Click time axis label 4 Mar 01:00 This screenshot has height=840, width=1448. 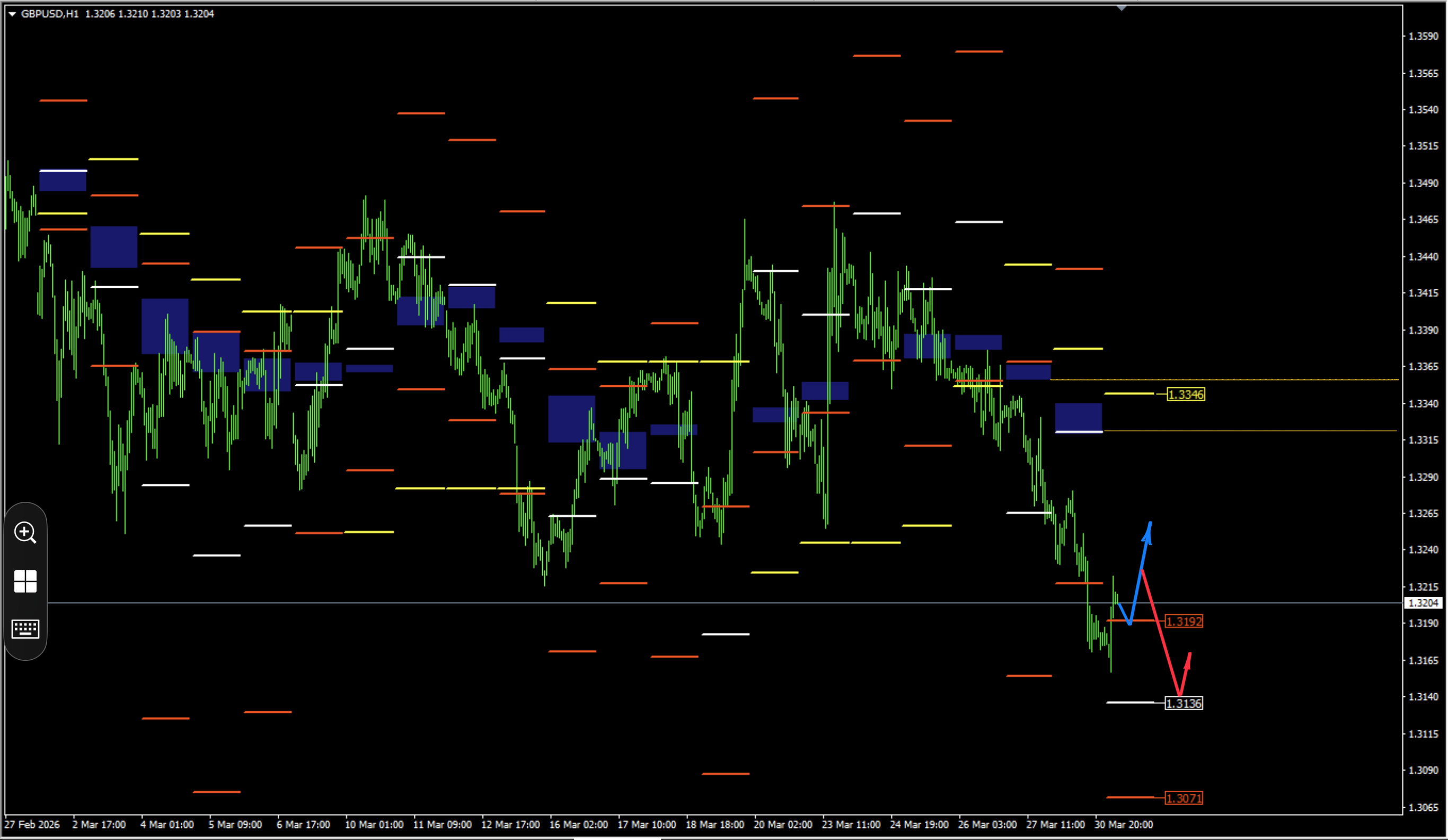pyautogui.click(x=167, y=825)
